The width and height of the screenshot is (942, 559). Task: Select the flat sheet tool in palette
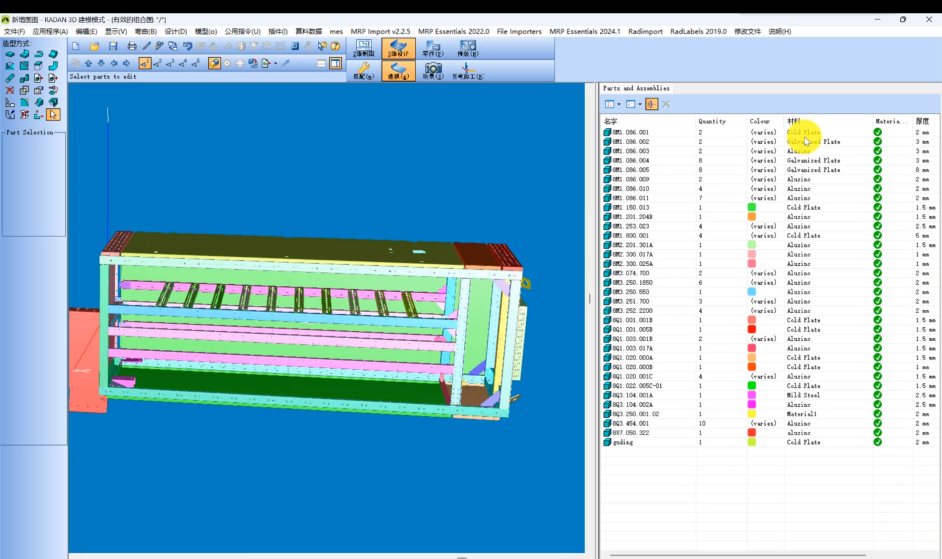point(10,54)
